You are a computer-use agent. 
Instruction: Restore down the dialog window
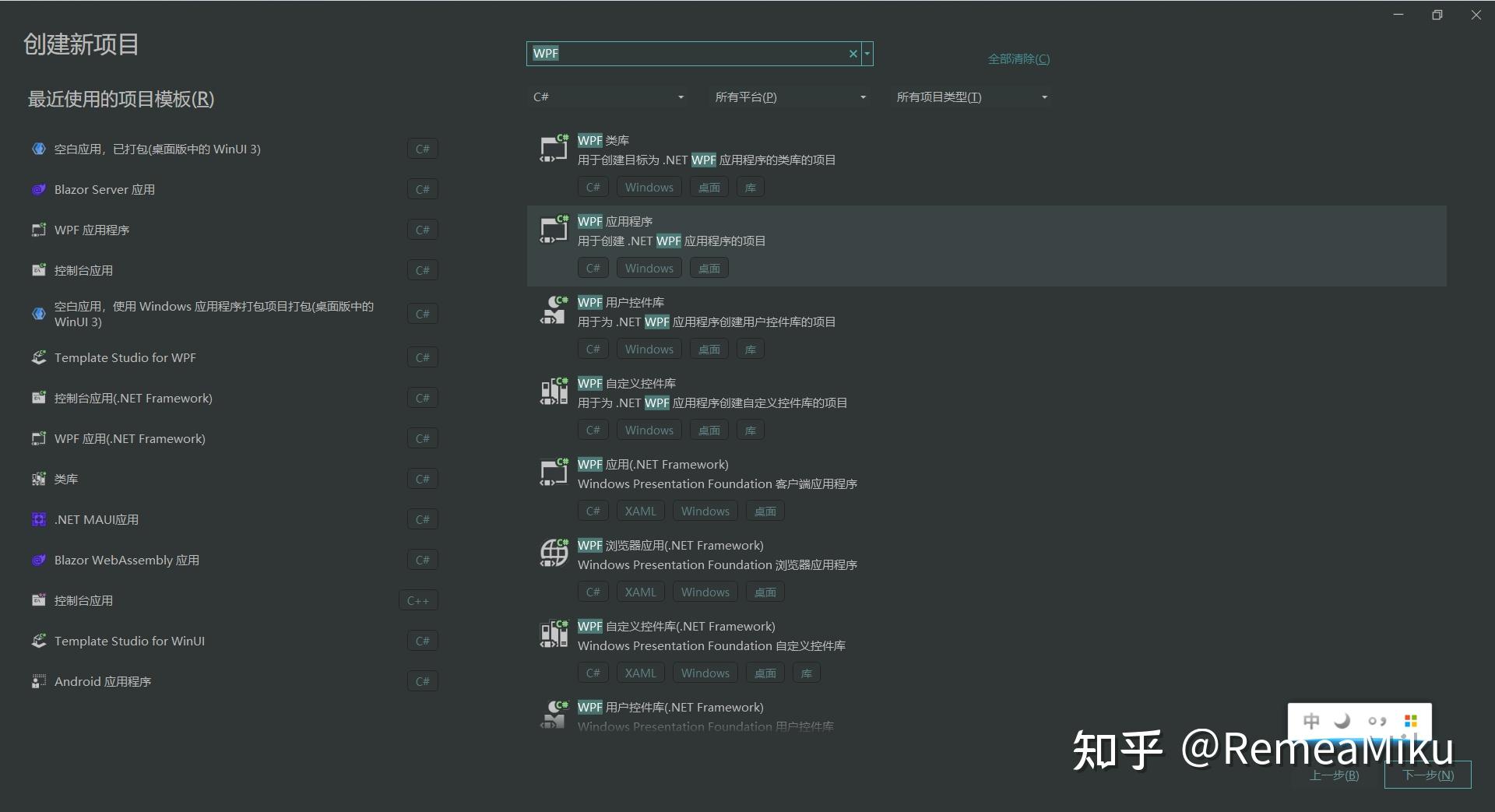click(x=1437, y=15)
